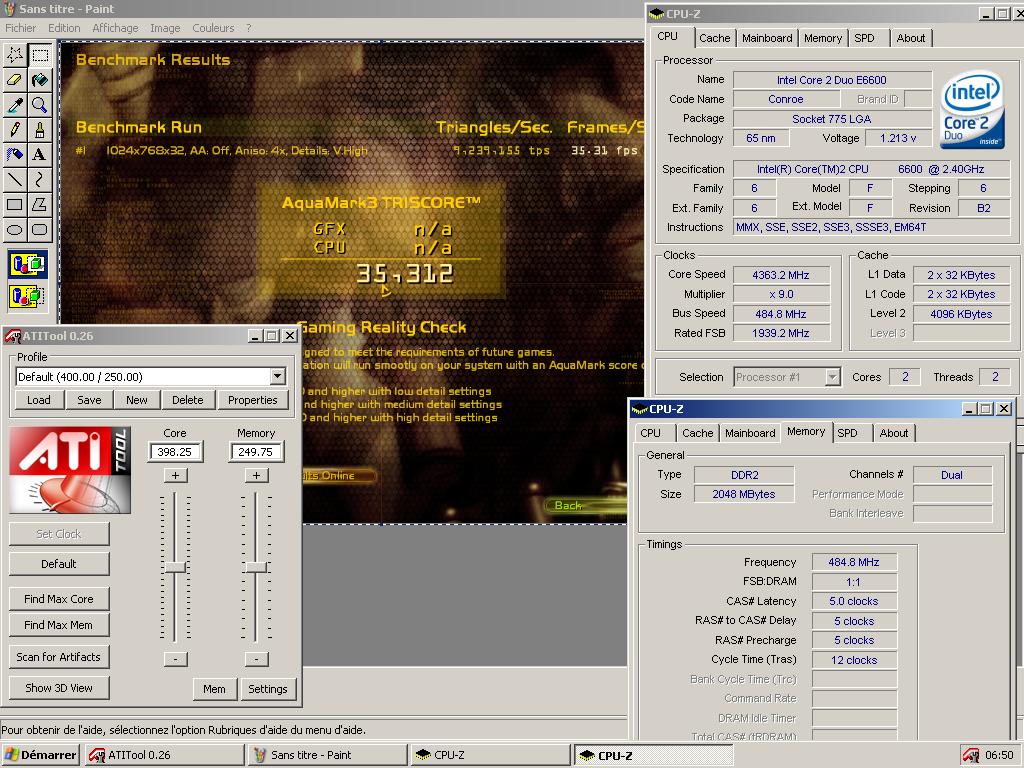Image resolution: width=1024 pixels, height=768 pixels.
Task: Open ATITool Settings button
Action: point(268,688)
